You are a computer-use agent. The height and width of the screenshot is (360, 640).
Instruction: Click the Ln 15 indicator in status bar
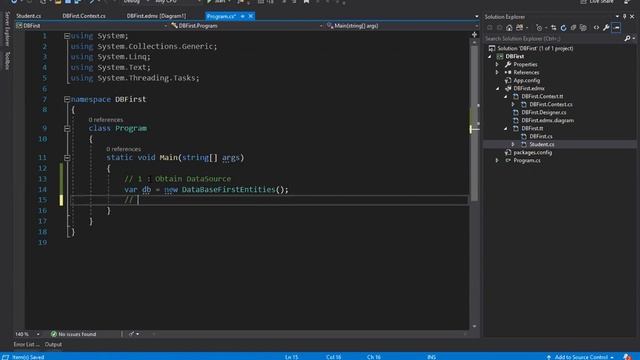(x=291, y=357)
